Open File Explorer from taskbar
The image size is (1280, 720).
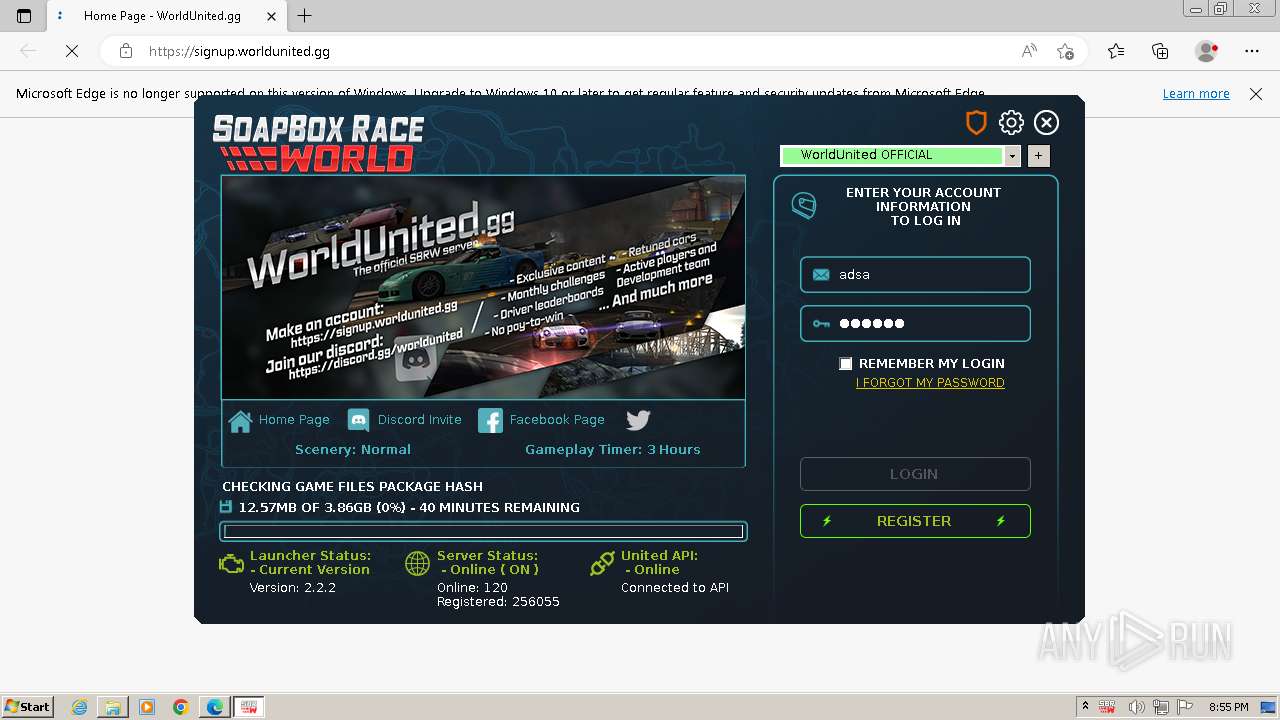click(113, 707)
